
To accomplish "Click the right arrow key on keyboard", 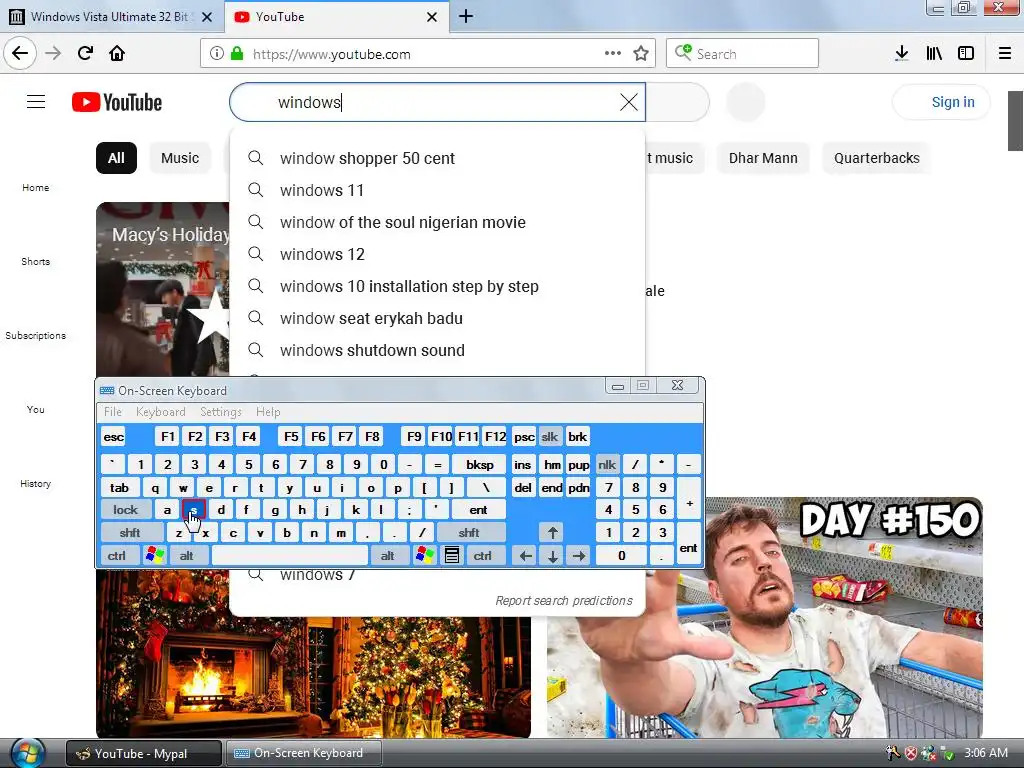I will pos(579,556).
